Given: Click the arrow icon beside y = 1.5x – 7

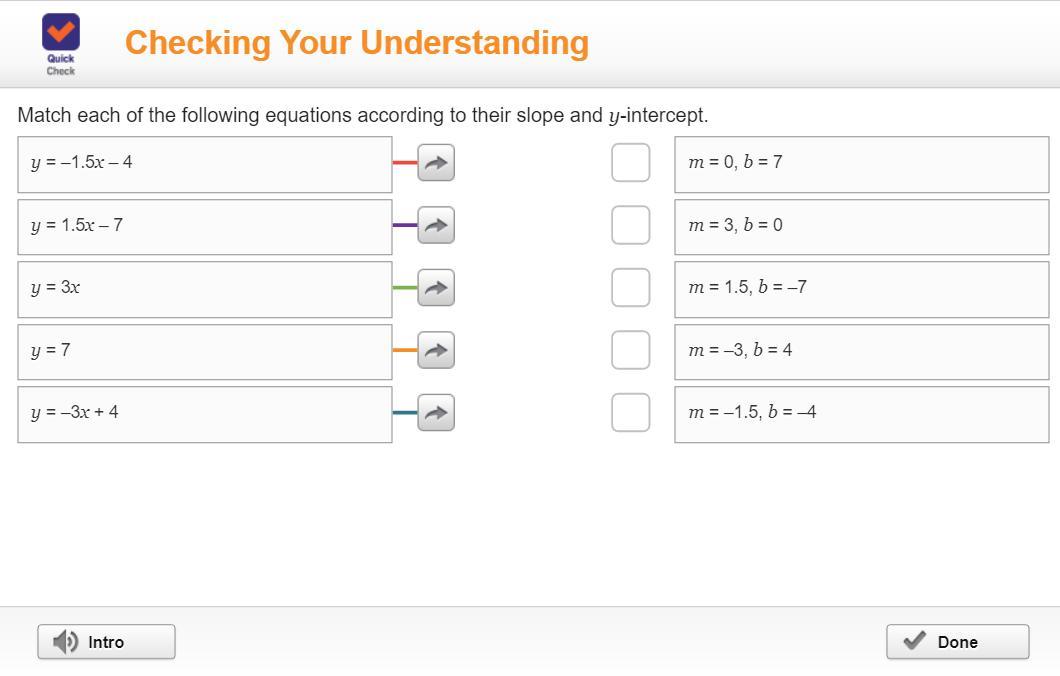Looking at the screenshot, I should click(x=436, y=225).
